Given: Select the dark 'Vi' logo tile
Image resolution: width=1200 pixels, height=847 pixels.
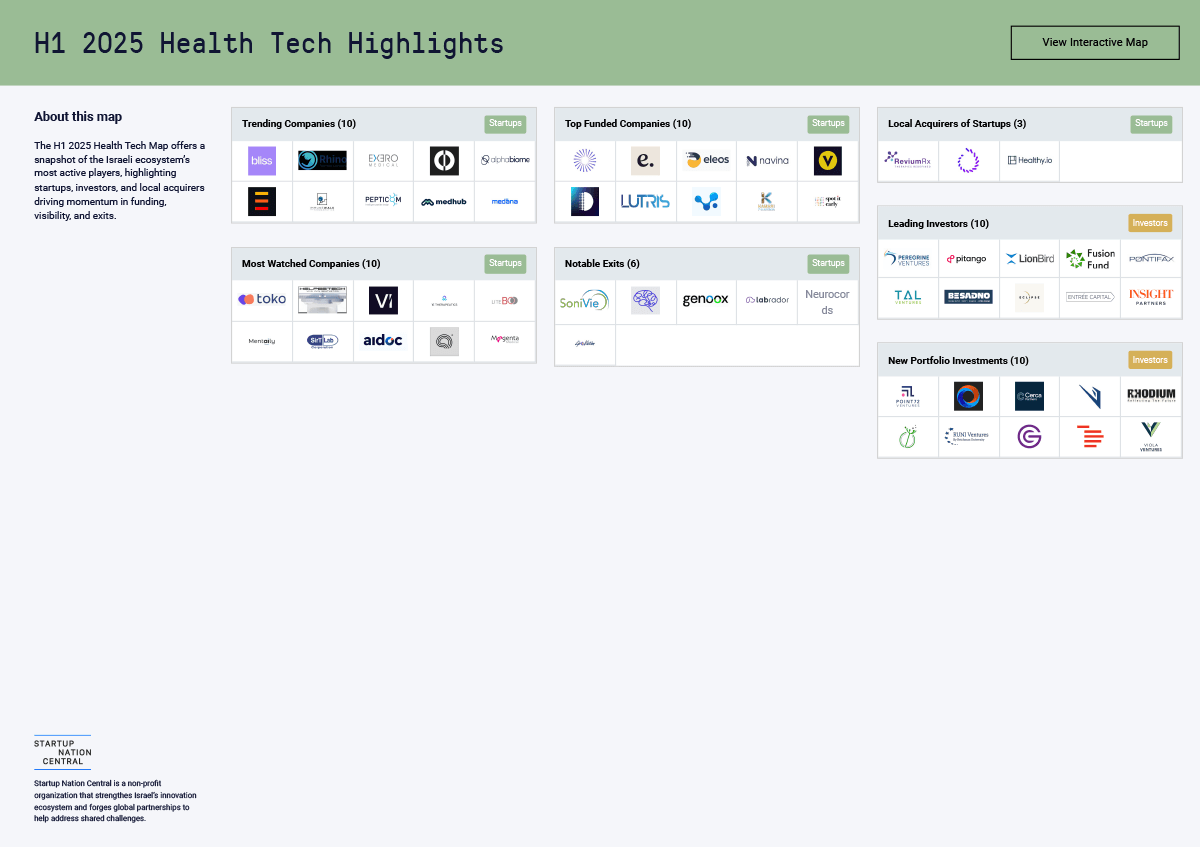Looking at the screenshot, I should [383, 300].
